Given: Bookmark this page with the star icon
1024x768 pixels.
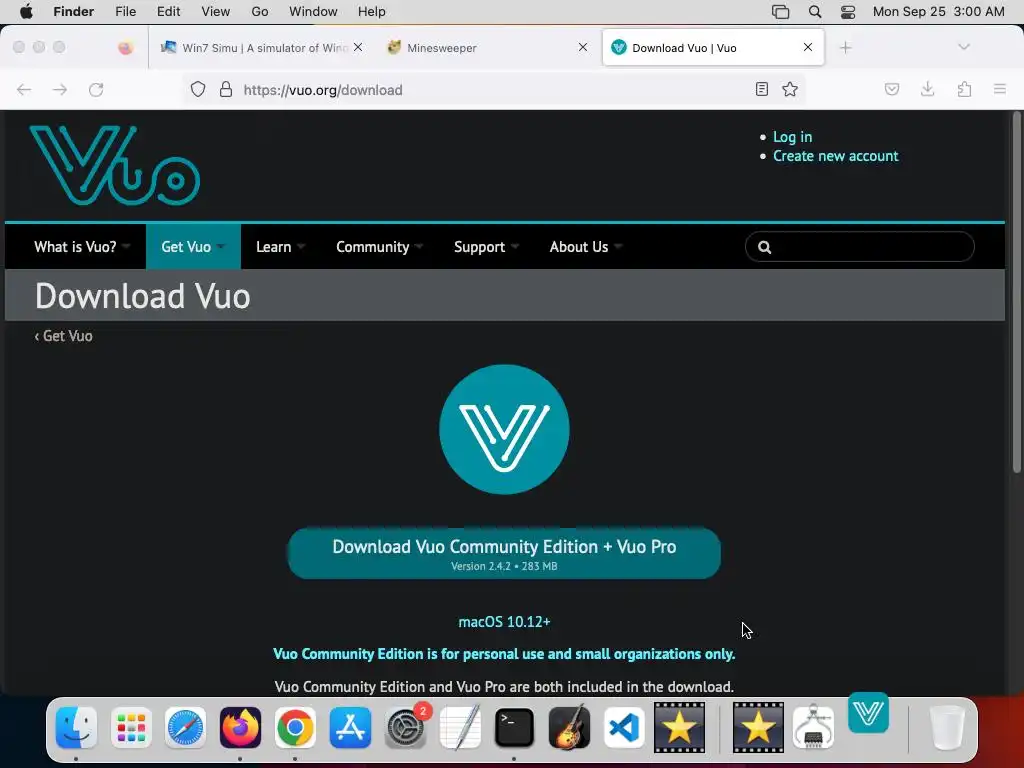Looking at the screenshot, I should [x=790, y=89].
